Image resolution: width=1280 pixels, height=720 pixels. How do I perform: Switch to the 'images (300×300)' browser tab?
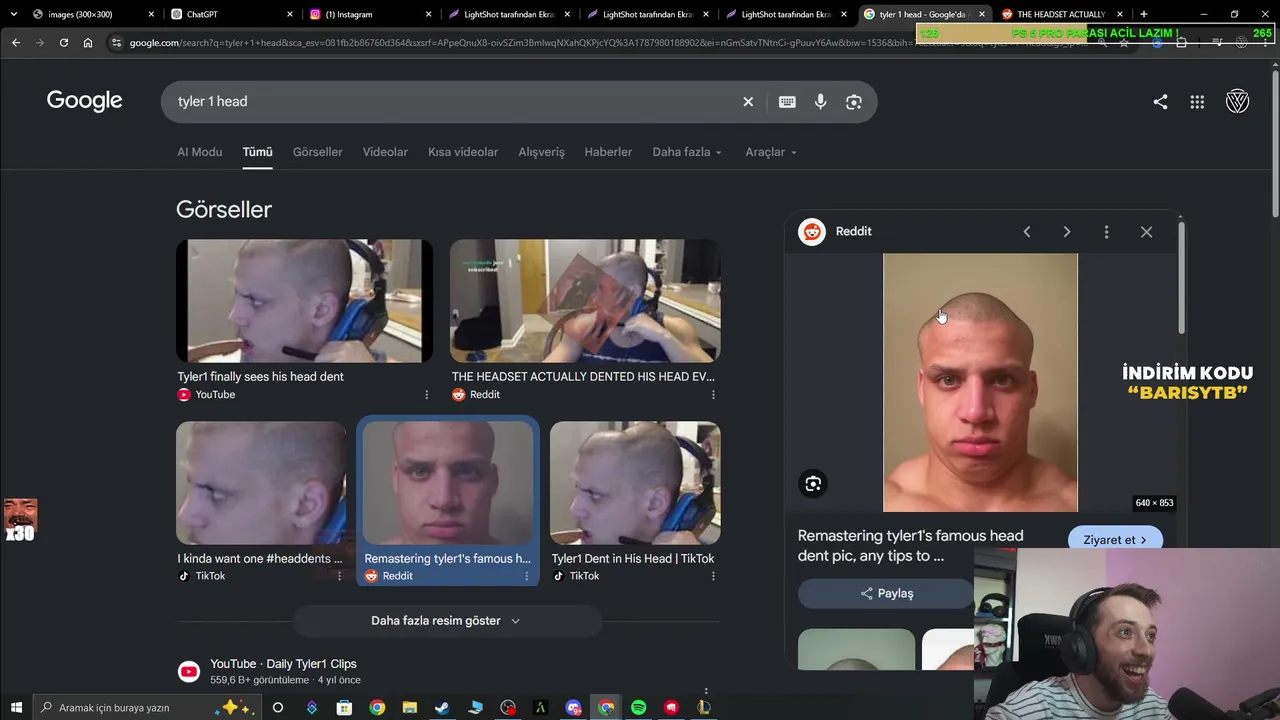[x=92, y=14]
